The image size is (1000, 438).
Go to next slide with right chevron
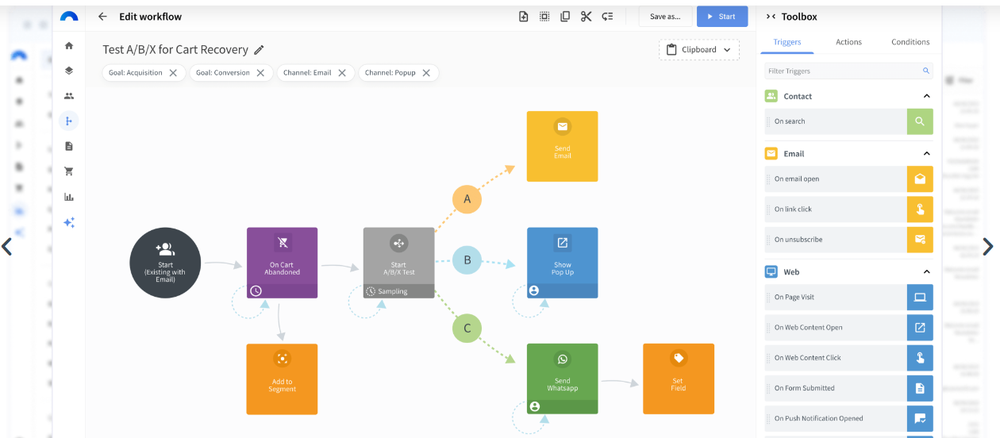tap(987, 246)
